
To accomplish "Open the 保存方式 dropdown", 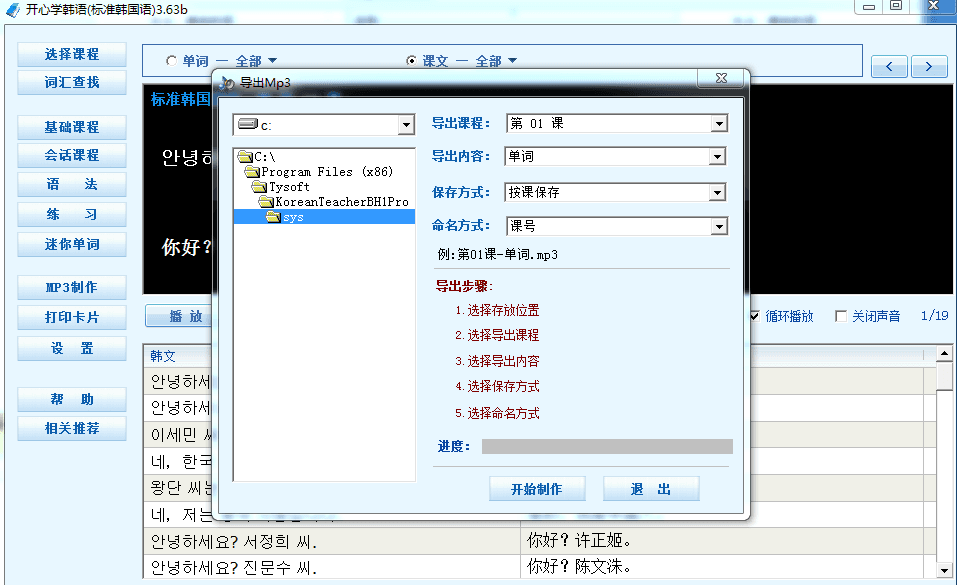I will 717,193.
